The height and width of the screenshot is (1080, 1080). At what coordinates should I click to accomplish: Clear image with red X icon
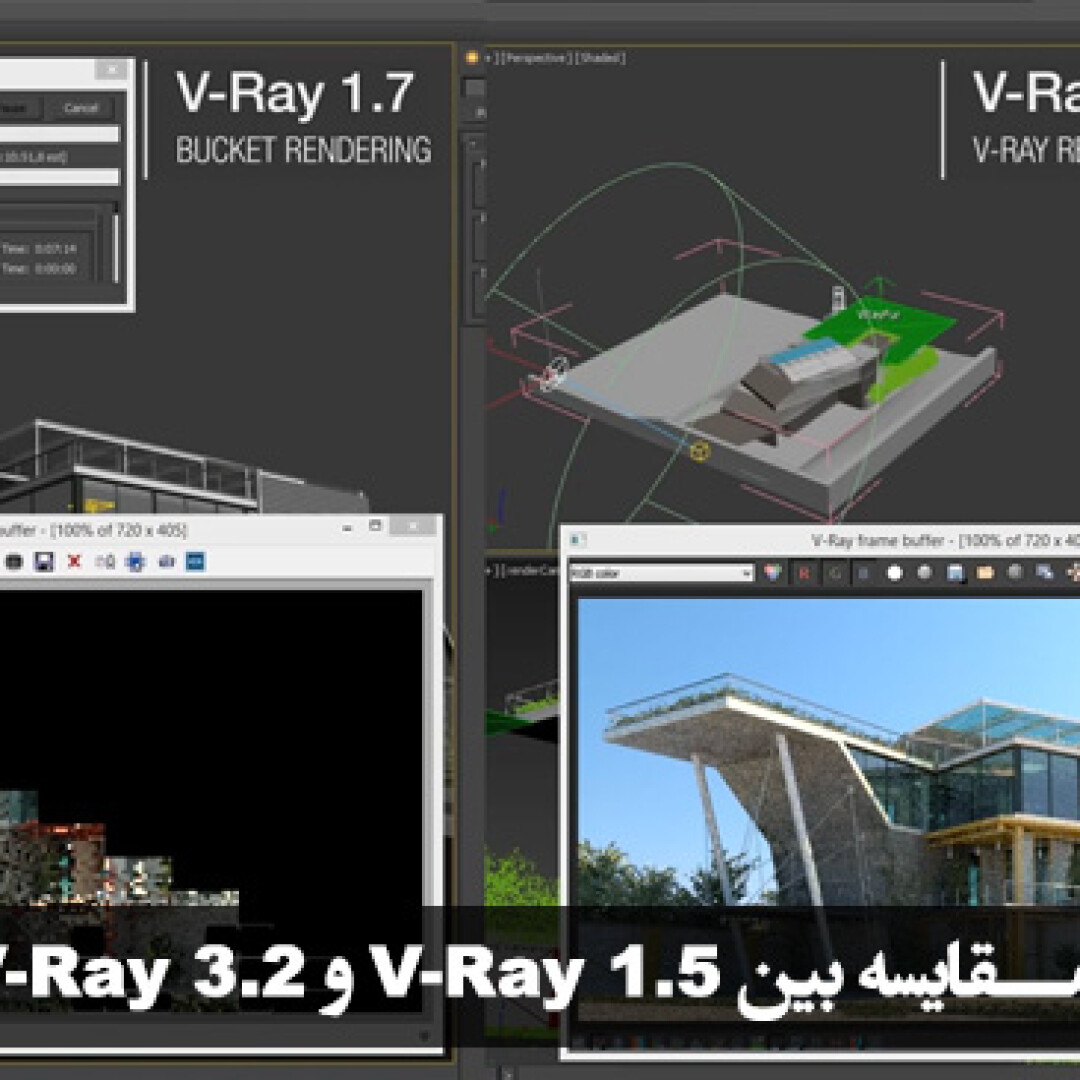click(74, 562)
